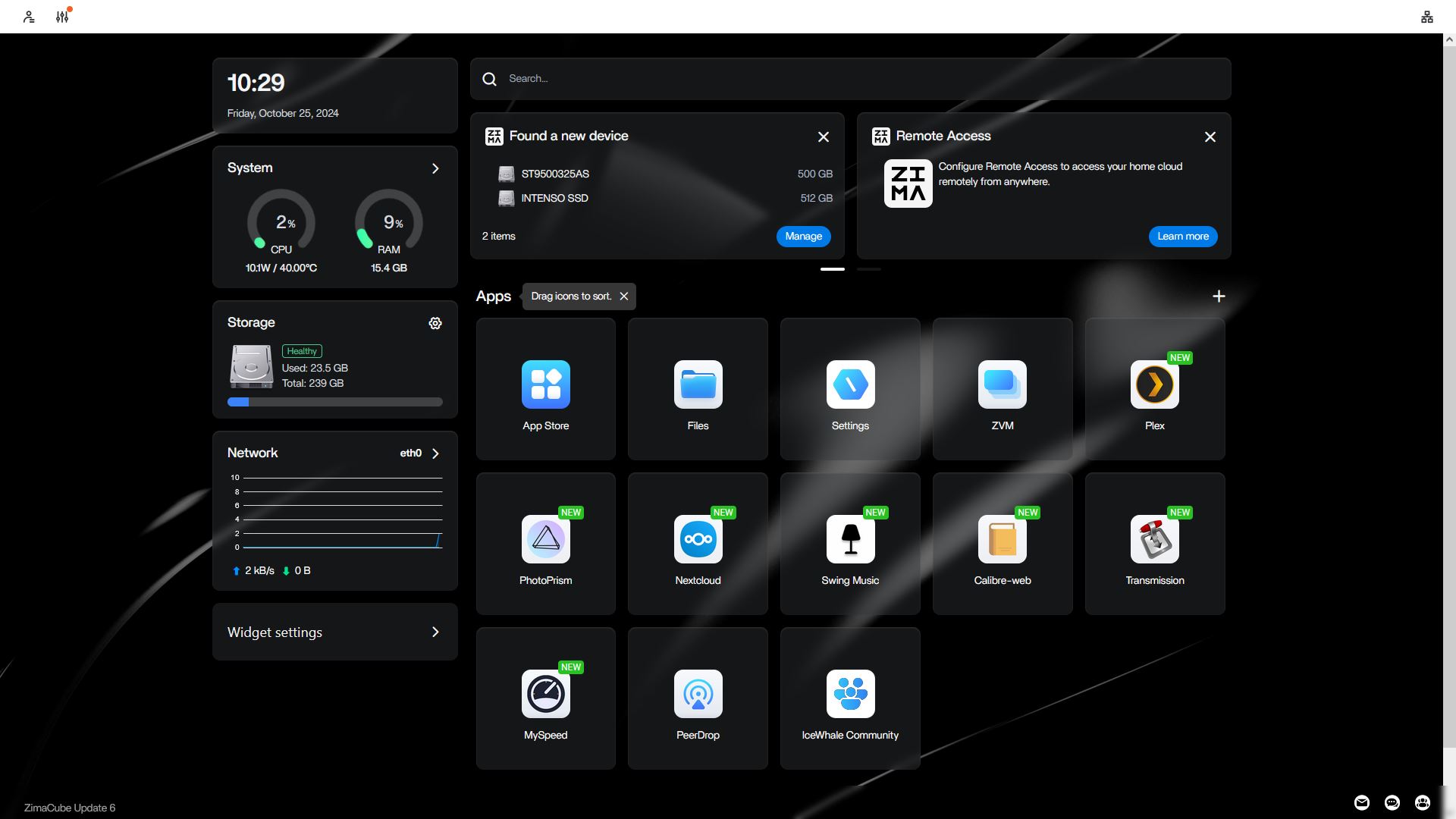Open the ZVM app
Viewport: 1456px width, 819px height.
pos(1002,384)
